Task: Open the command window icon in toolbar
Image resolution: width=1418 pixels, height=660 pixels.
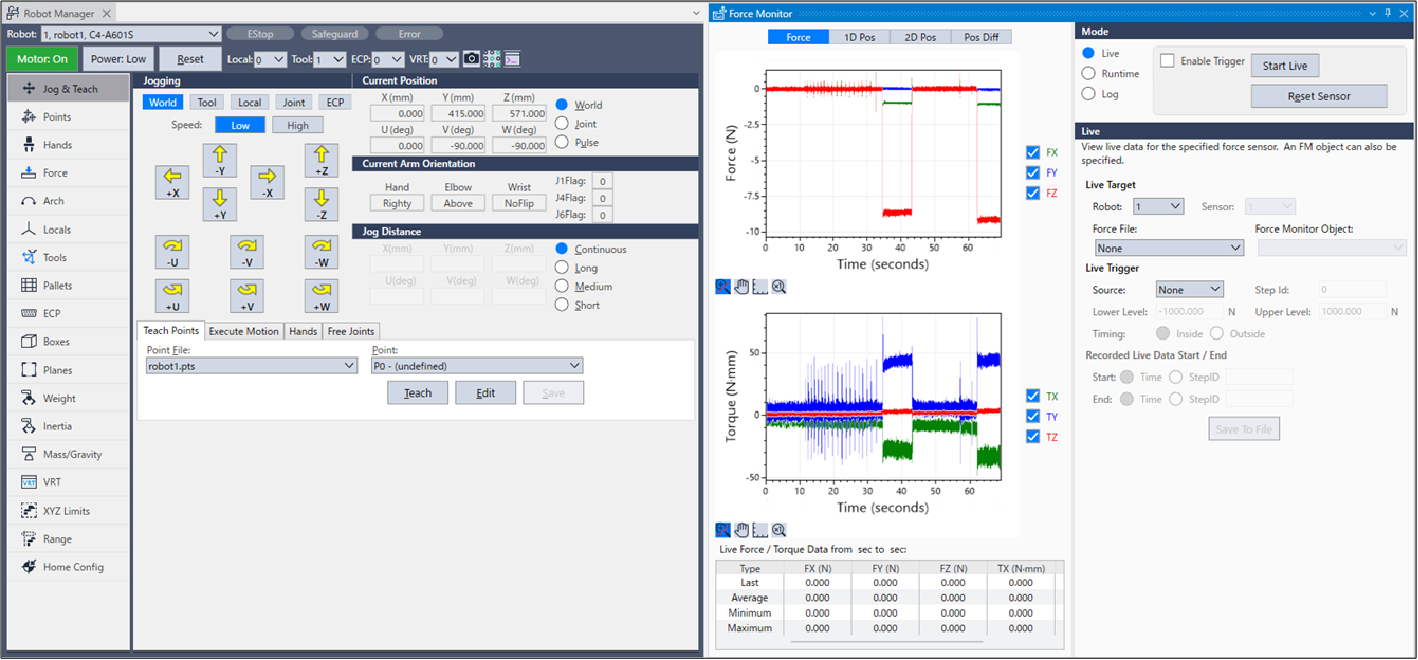Action: coord(512,59)
